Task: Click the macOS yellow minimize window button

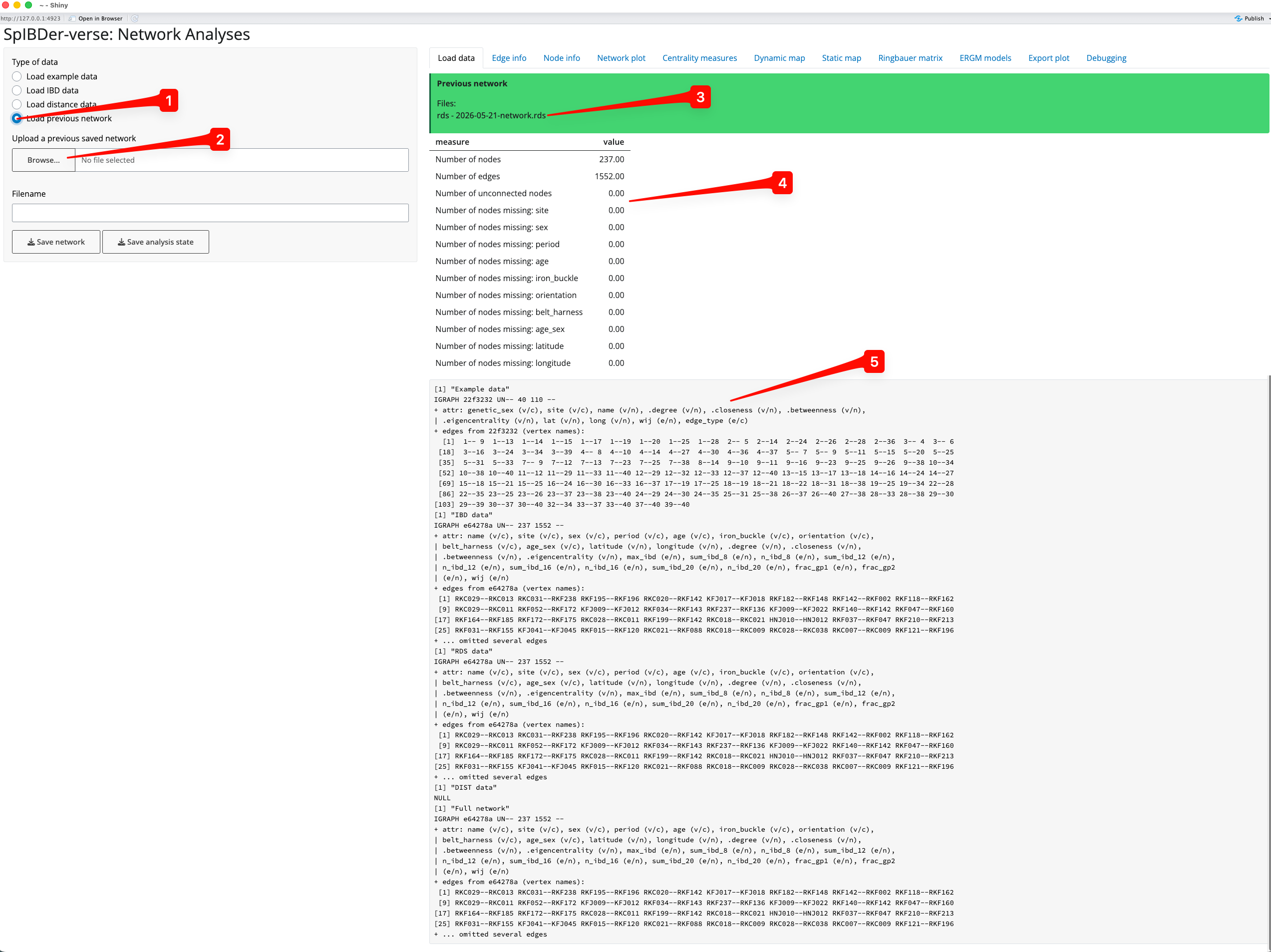Action: pos(17,5)
